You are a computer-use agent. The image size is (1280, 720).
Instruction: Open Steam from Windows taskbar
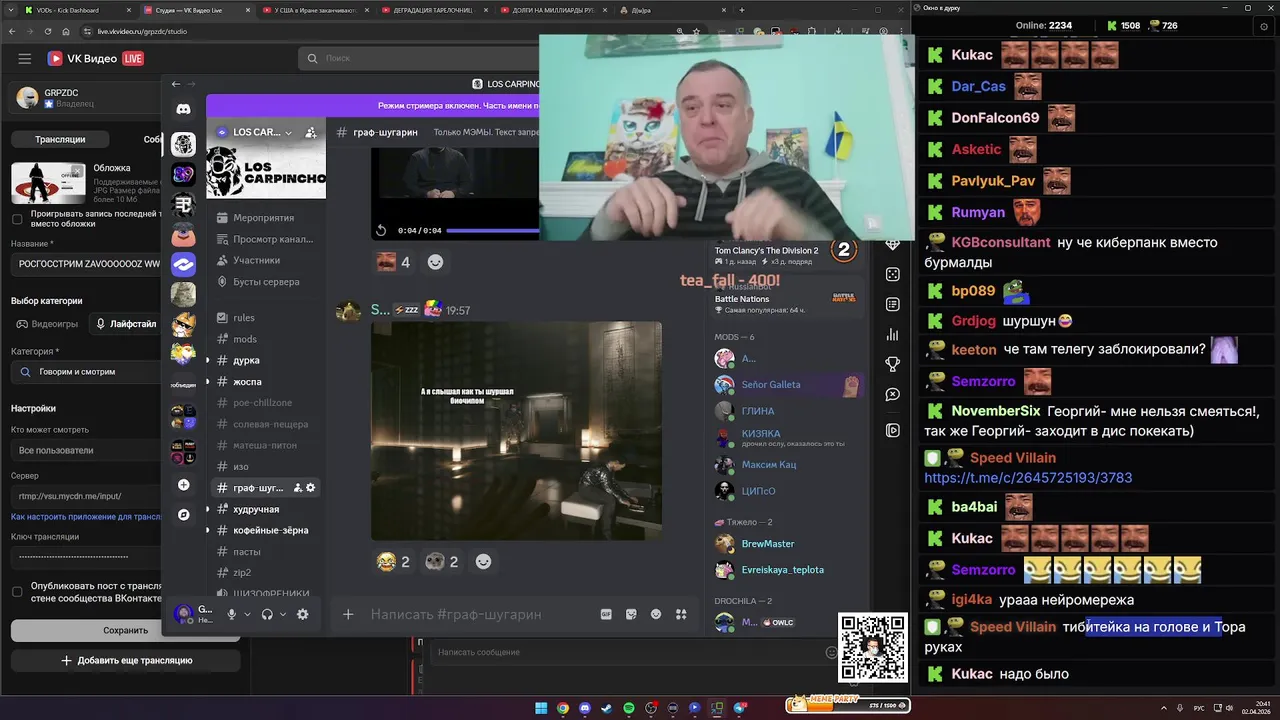point(607,708)
